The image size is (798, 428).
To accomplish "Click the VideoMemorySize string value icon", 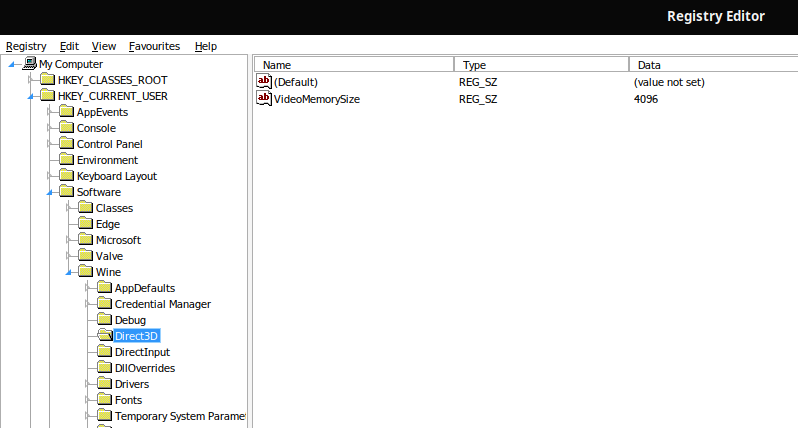I will pyautogui.click(x=264, y=98).
